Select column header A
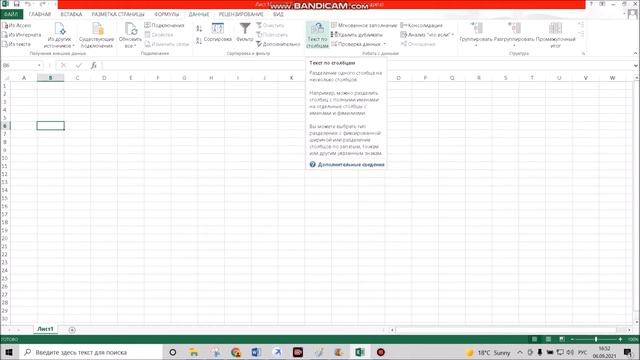 point(24,78)
